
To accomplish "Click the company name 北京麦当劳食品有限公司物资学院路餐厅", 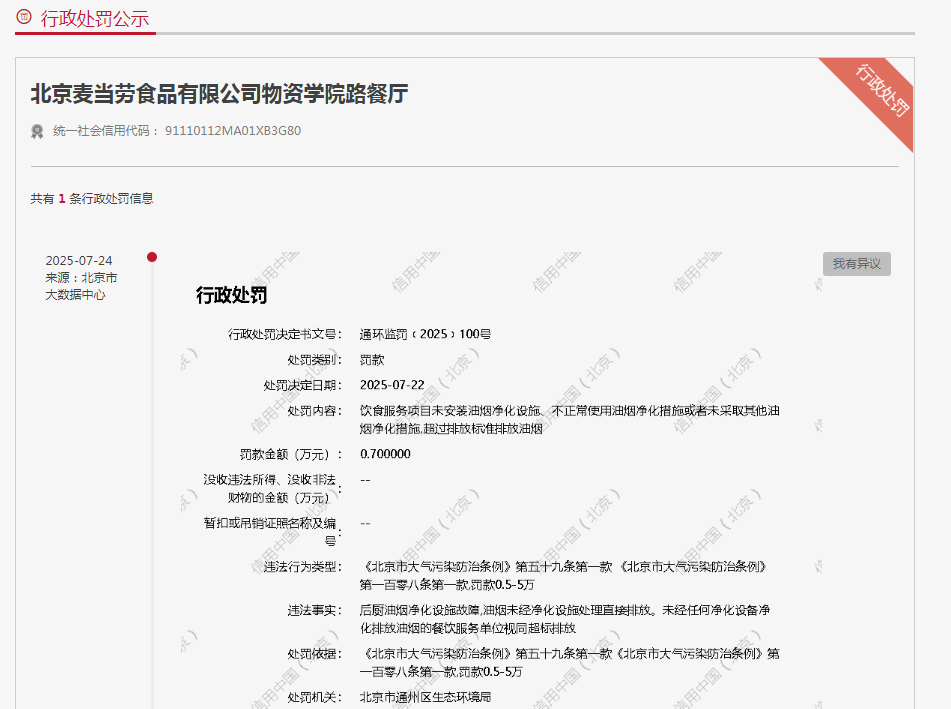I will [x=220, y=94].
